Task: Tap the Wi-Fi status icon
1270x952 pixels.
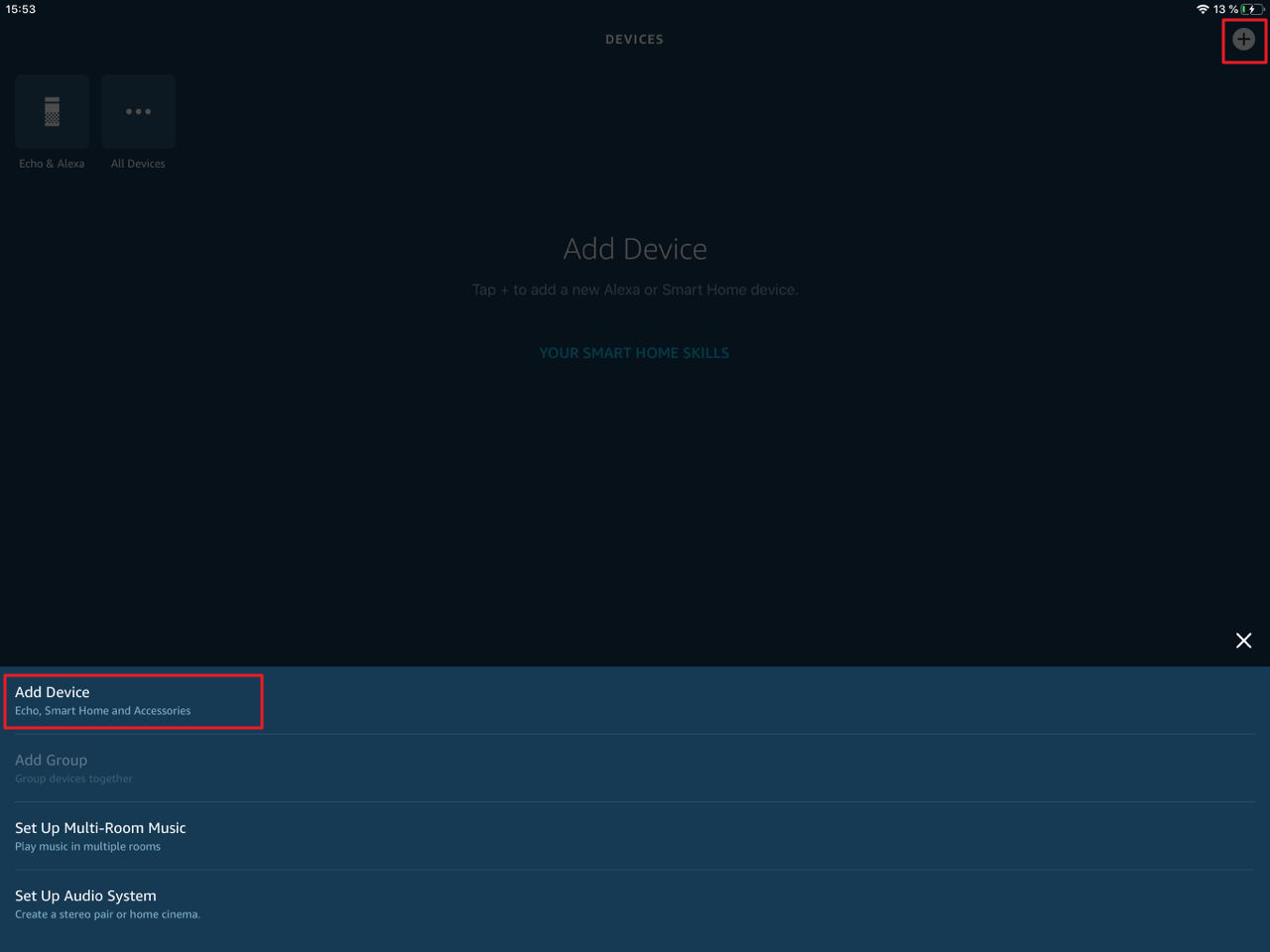Action: coord(1203,9)
